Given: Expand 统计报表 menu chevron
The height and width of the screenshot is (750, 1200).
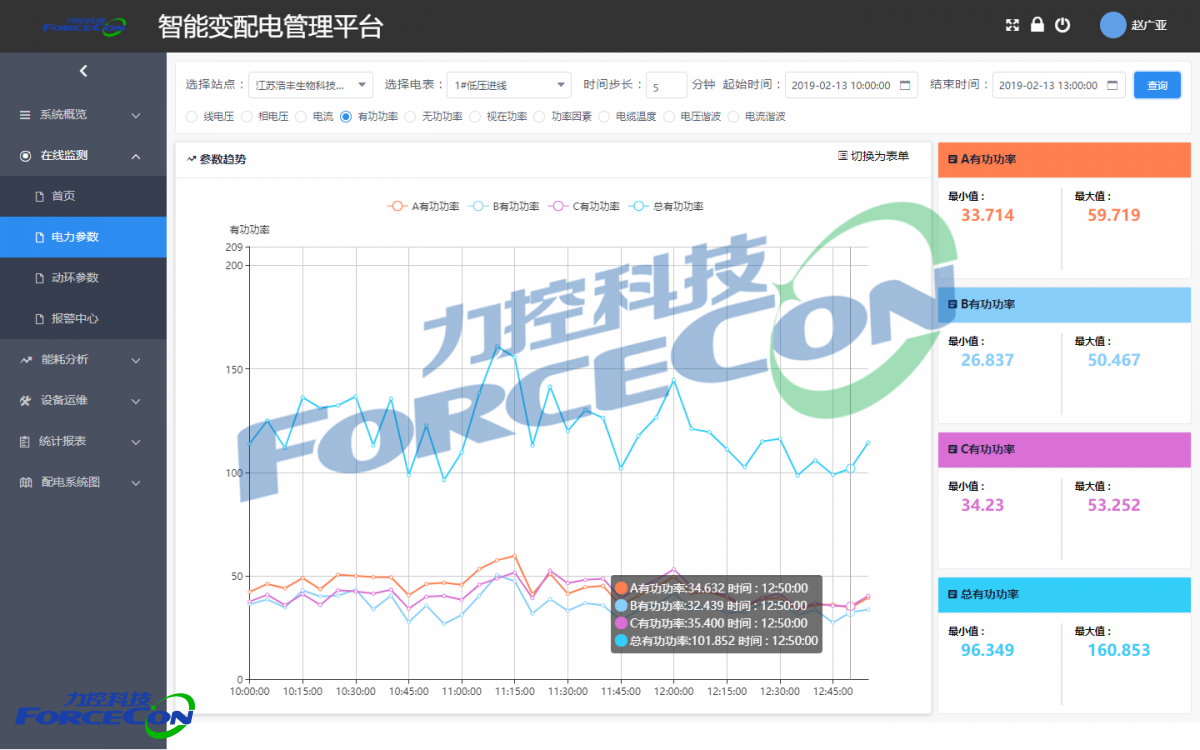Looking at the screenshot, I should (136, 441).
